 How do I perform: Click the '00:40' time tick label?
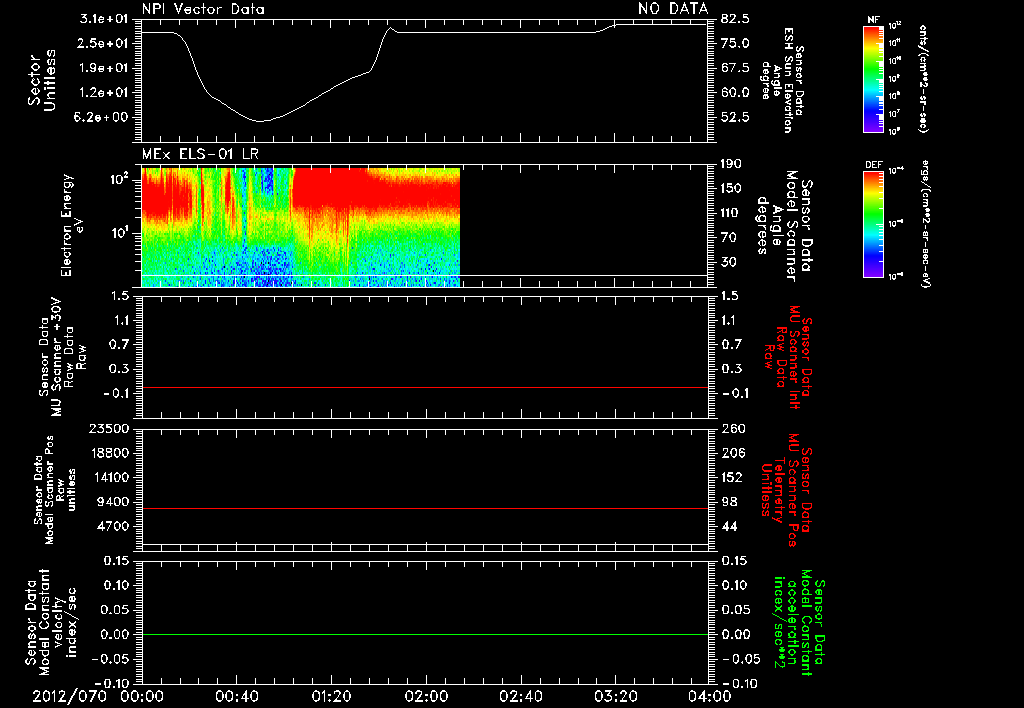[x=237, y=696]
